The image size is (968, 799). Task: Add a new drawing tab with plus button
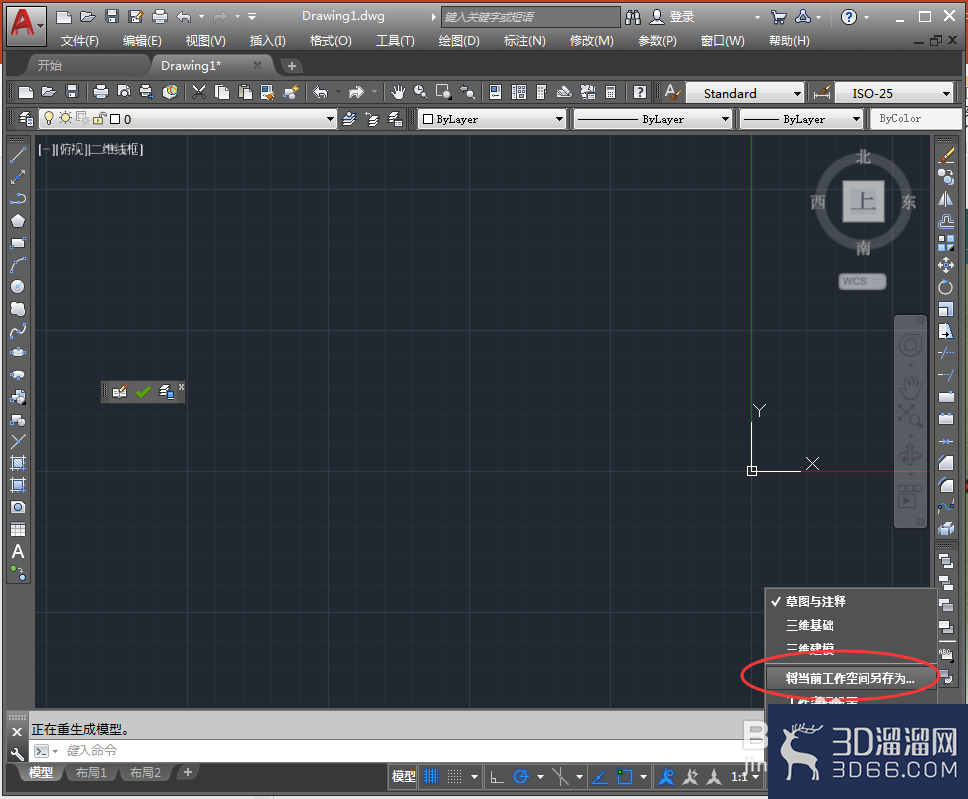292,65
